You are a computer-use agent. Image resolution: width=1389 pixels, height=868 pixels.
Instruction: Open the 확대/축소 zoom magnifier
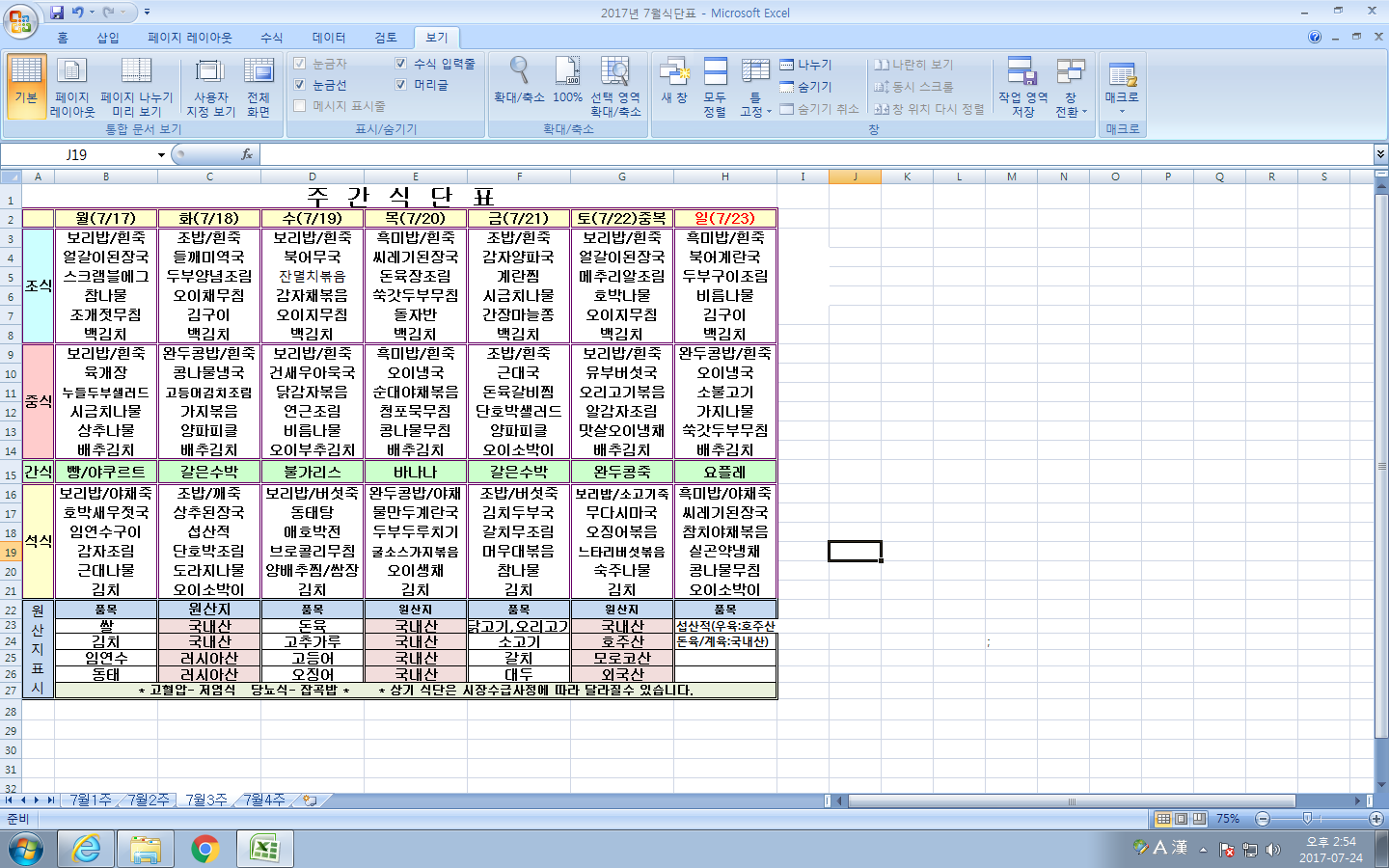(x=519, y=81)
